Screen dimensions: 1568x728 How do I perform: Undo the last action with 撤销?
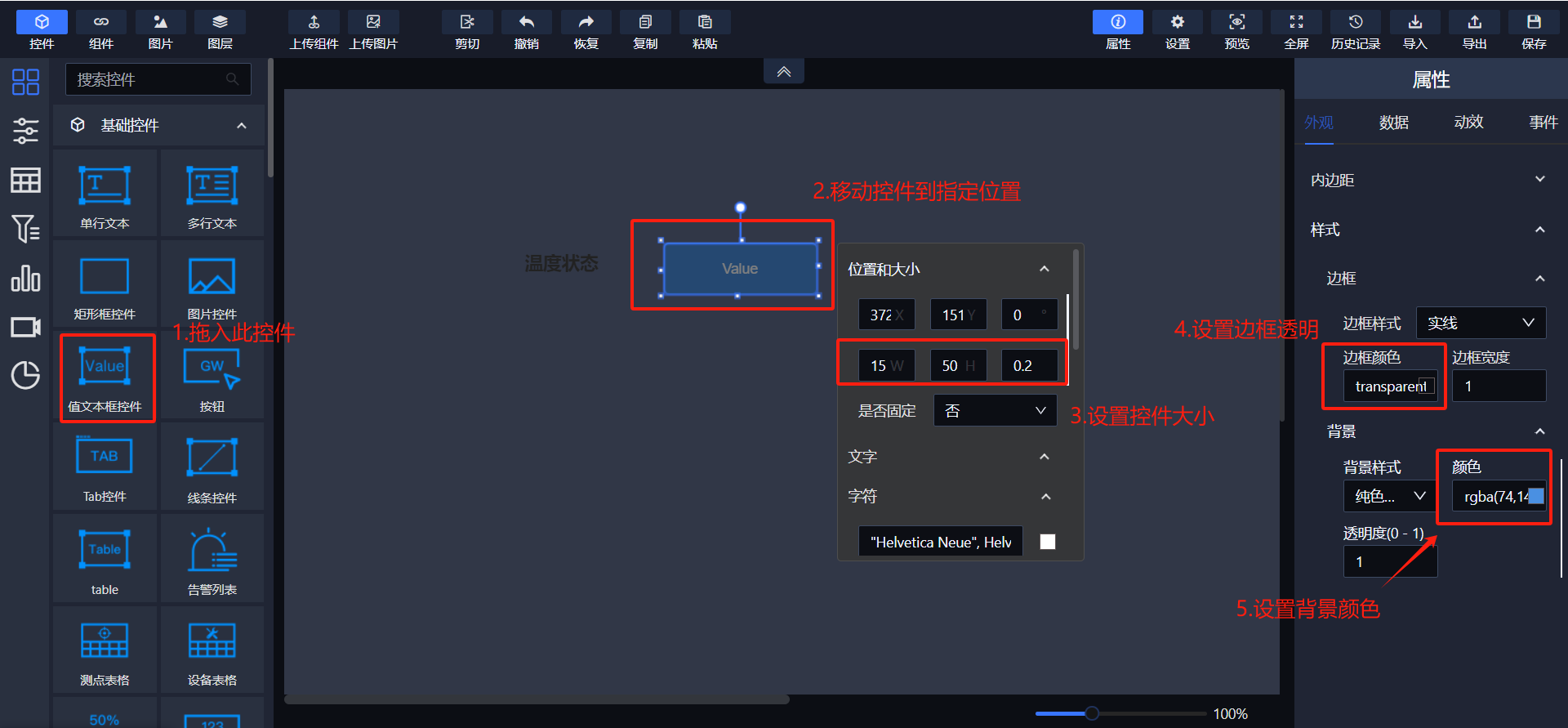point(527,31)
